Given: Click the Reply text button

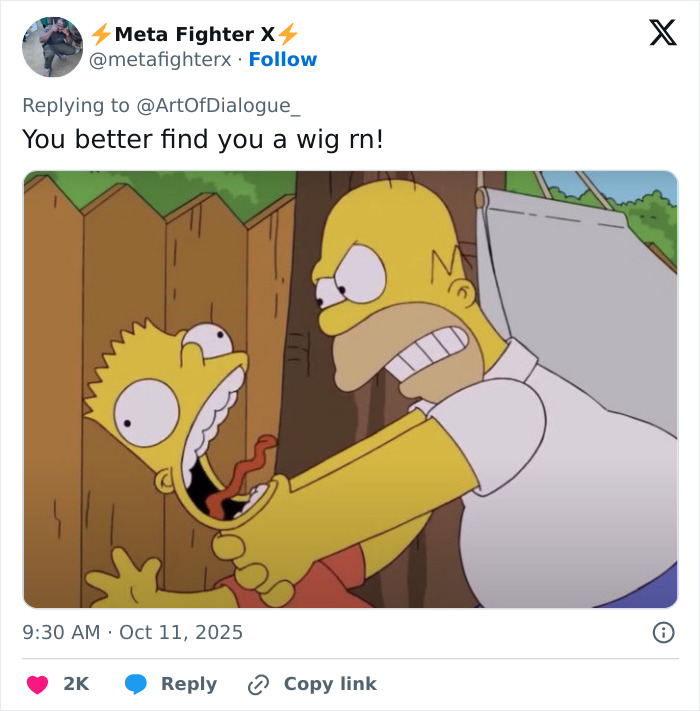Looking at the screenshot, I should coord(189,684).
